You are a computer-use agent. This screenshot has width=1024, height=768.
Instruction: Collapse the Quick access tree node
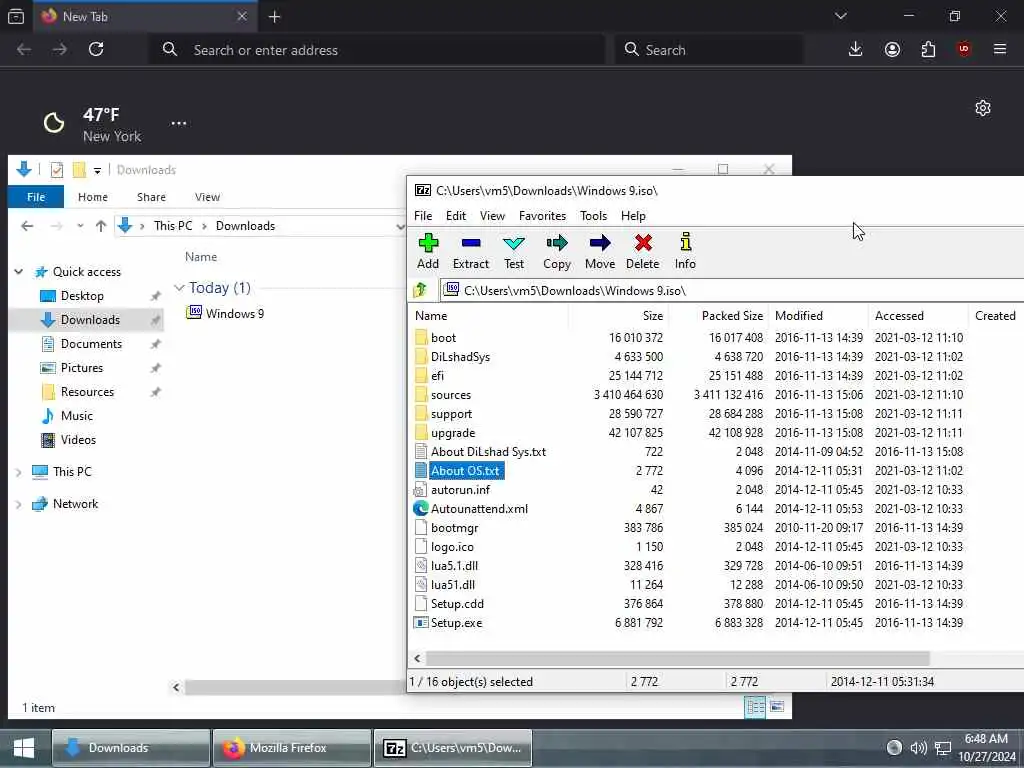pos(19,272)
